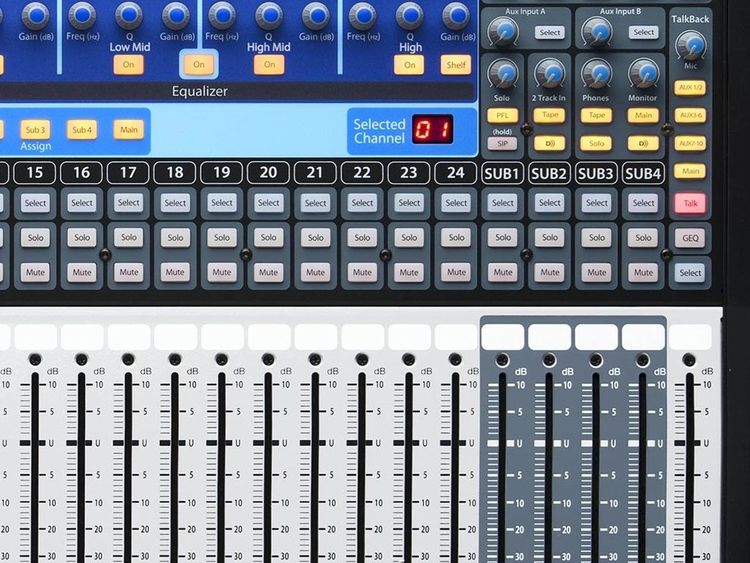Click the Aux Input A level knob
Viewport: 750px width, 563px height.
point(503,32)
